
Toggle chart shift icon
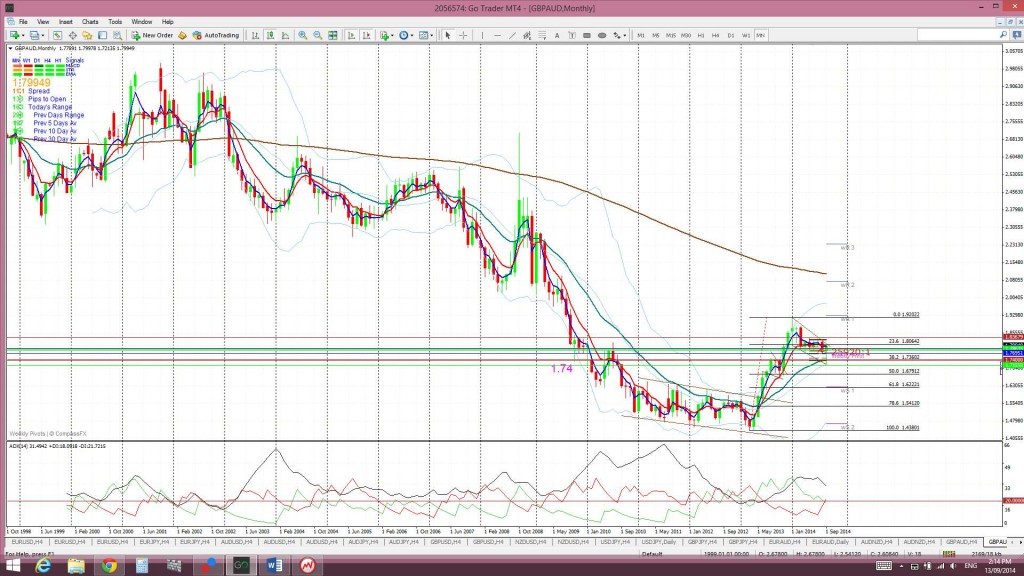click(x=366, y=35)
